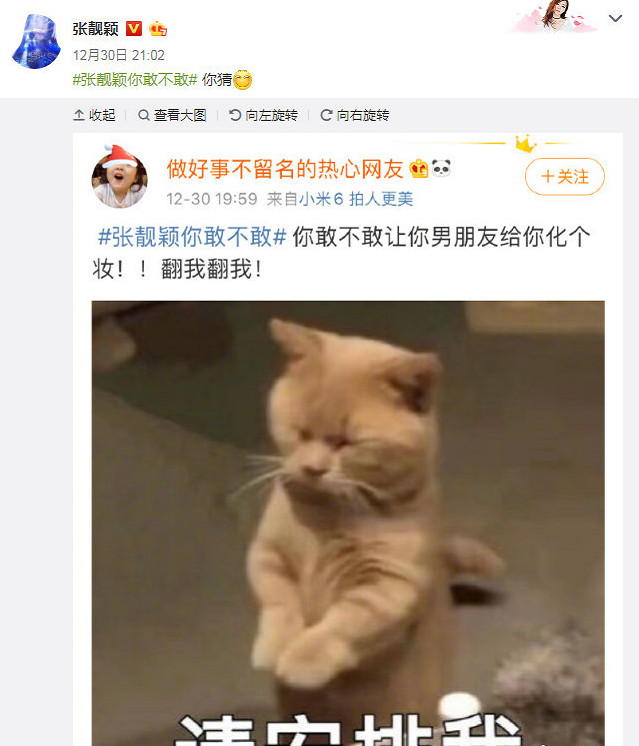The image size is (639, 746).
Task: Follow the user with +关注 button
Action: coord(565,177)
